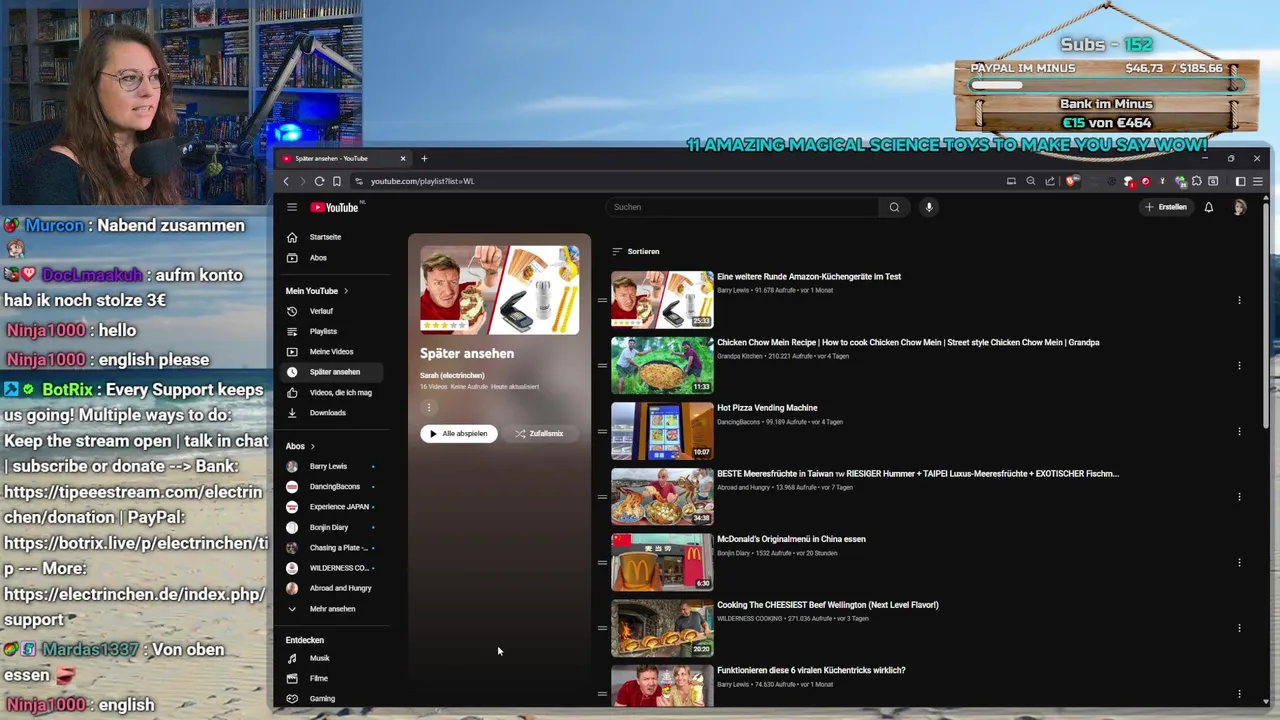Image resolution: width=1280 pixels, height=720 pixels.
Task: Click the browser address bar URL
Action: (422, 181)
